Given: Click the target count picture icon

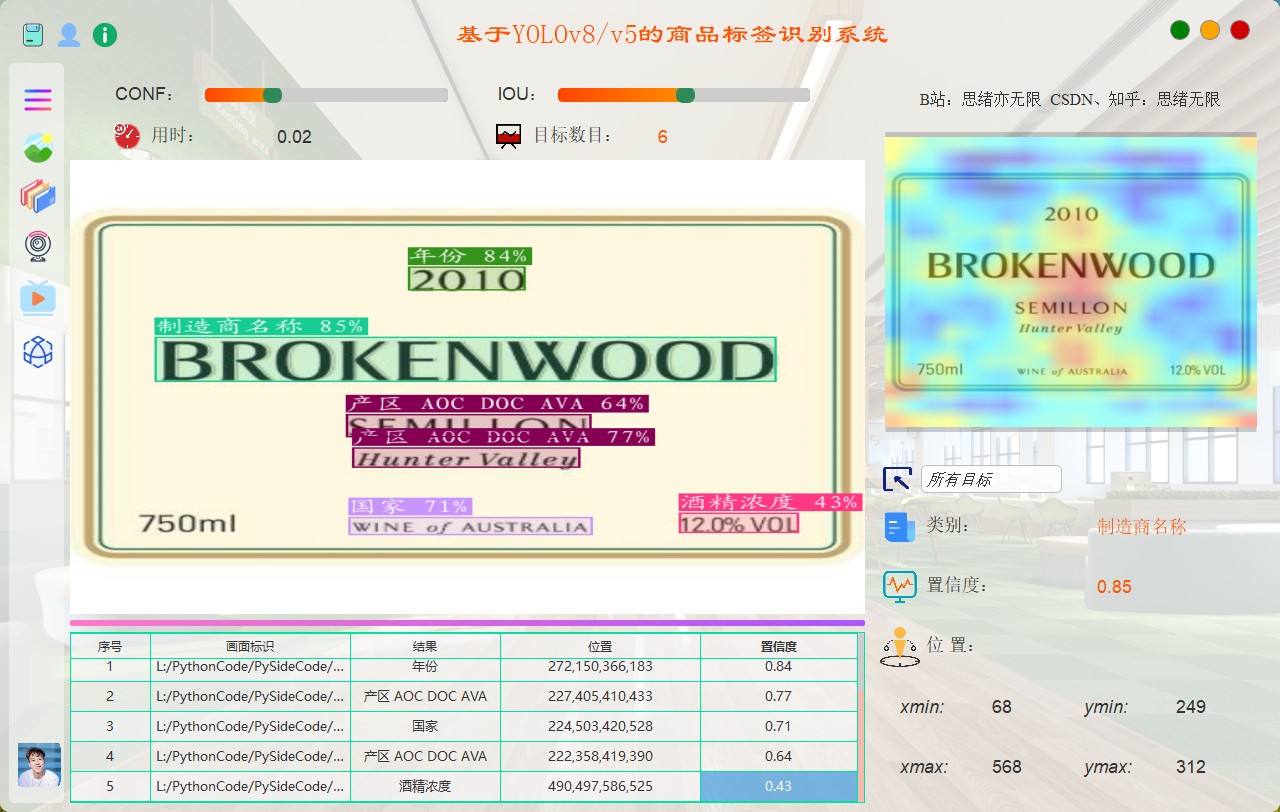Looking at the screenshot, I should [x=509, y=136].
